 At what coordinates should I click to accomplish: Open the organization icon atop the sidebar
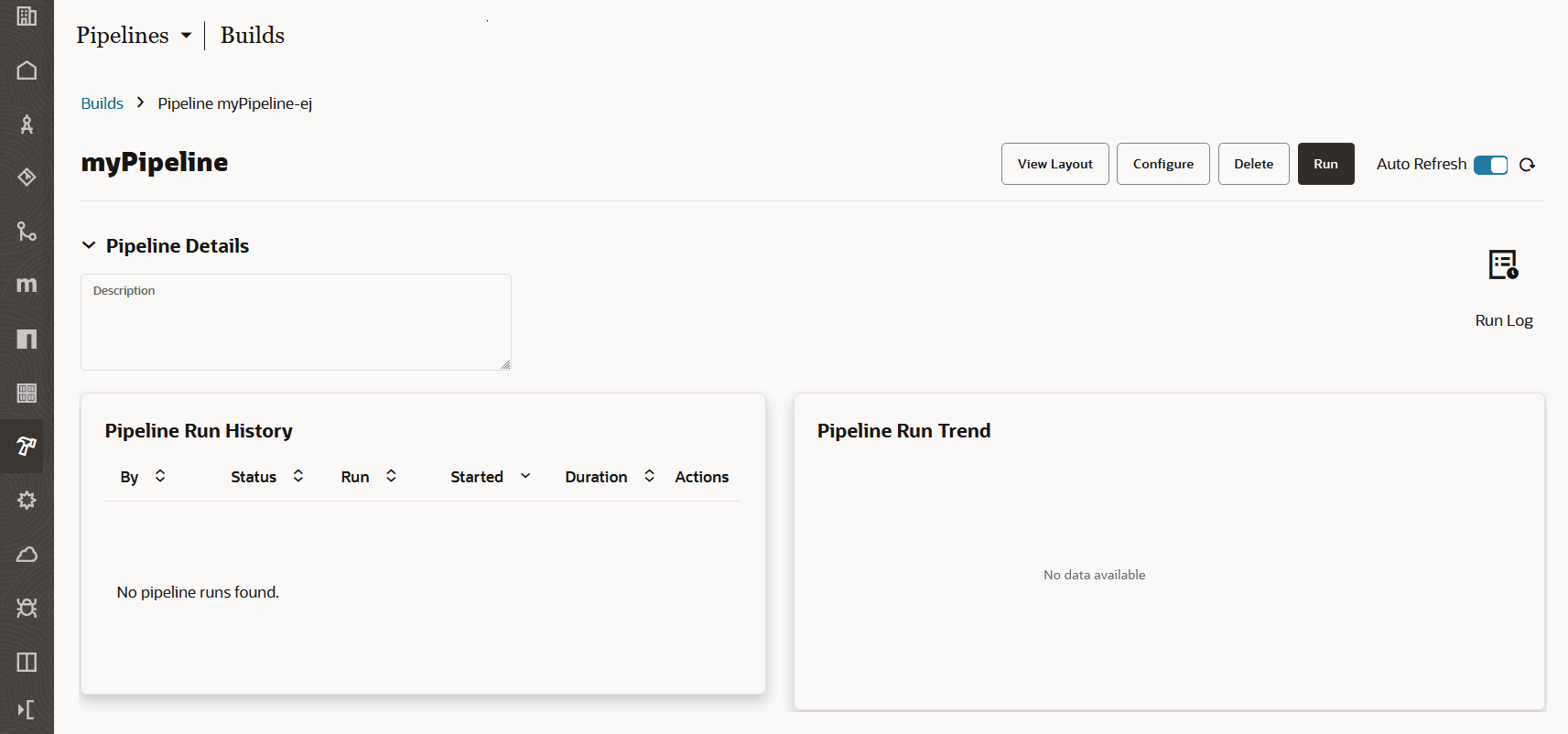(x=27, y=16)
